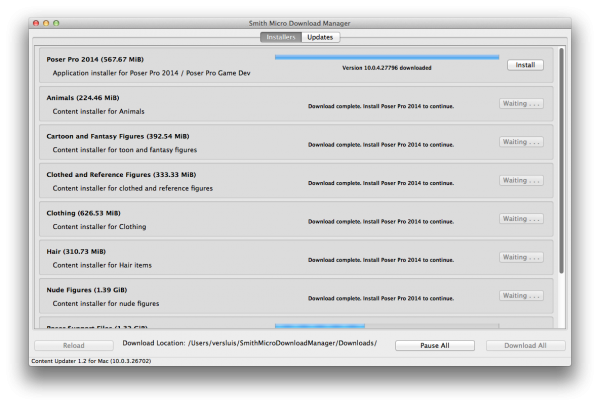
Task: Select the Poser Pro 2014 installer row title
Action: (90, 59)
